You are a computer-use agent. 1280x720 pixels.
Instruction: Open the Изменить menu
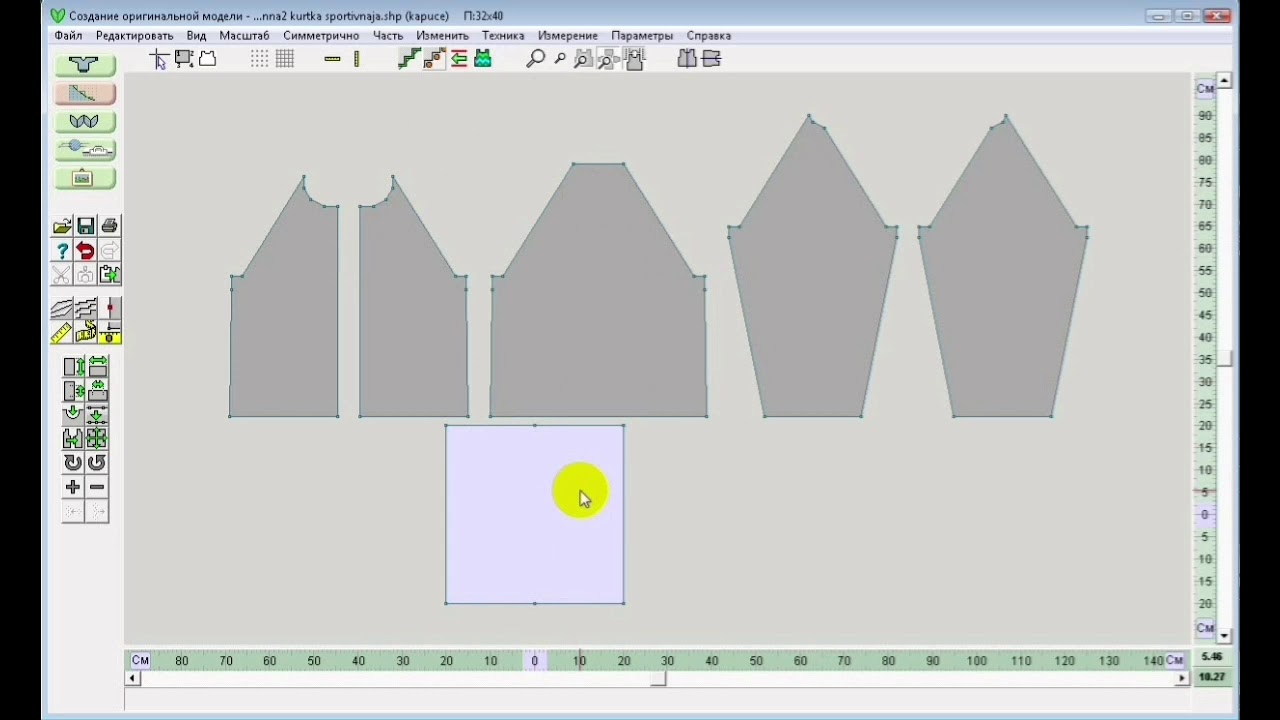(442, 35)
